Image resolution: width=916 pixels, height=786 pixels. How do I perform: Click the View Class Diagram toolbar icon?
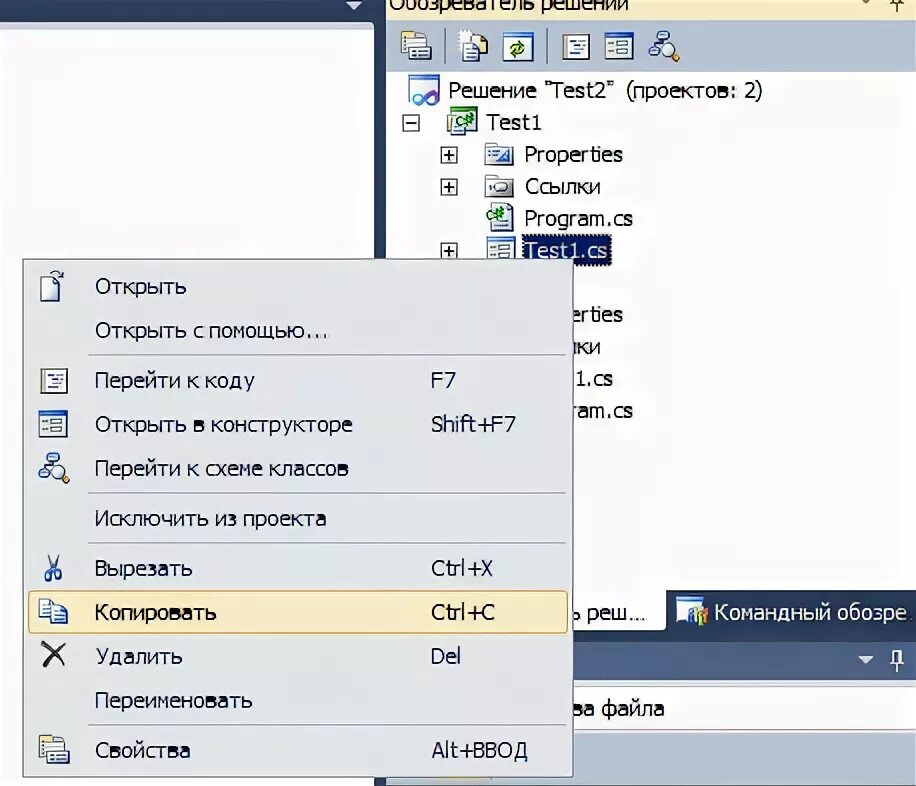[664, 46]
